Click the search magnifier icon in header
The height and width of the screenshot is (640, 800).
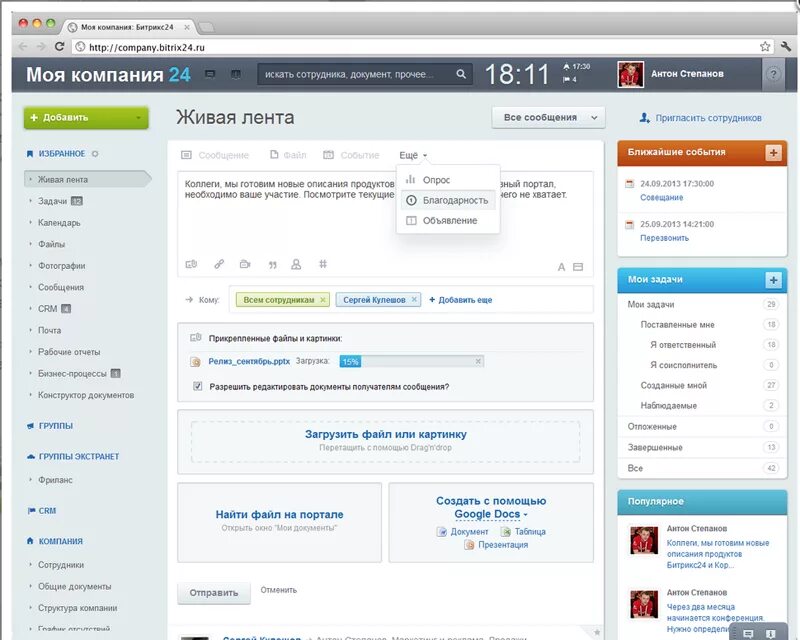point(461,74)
